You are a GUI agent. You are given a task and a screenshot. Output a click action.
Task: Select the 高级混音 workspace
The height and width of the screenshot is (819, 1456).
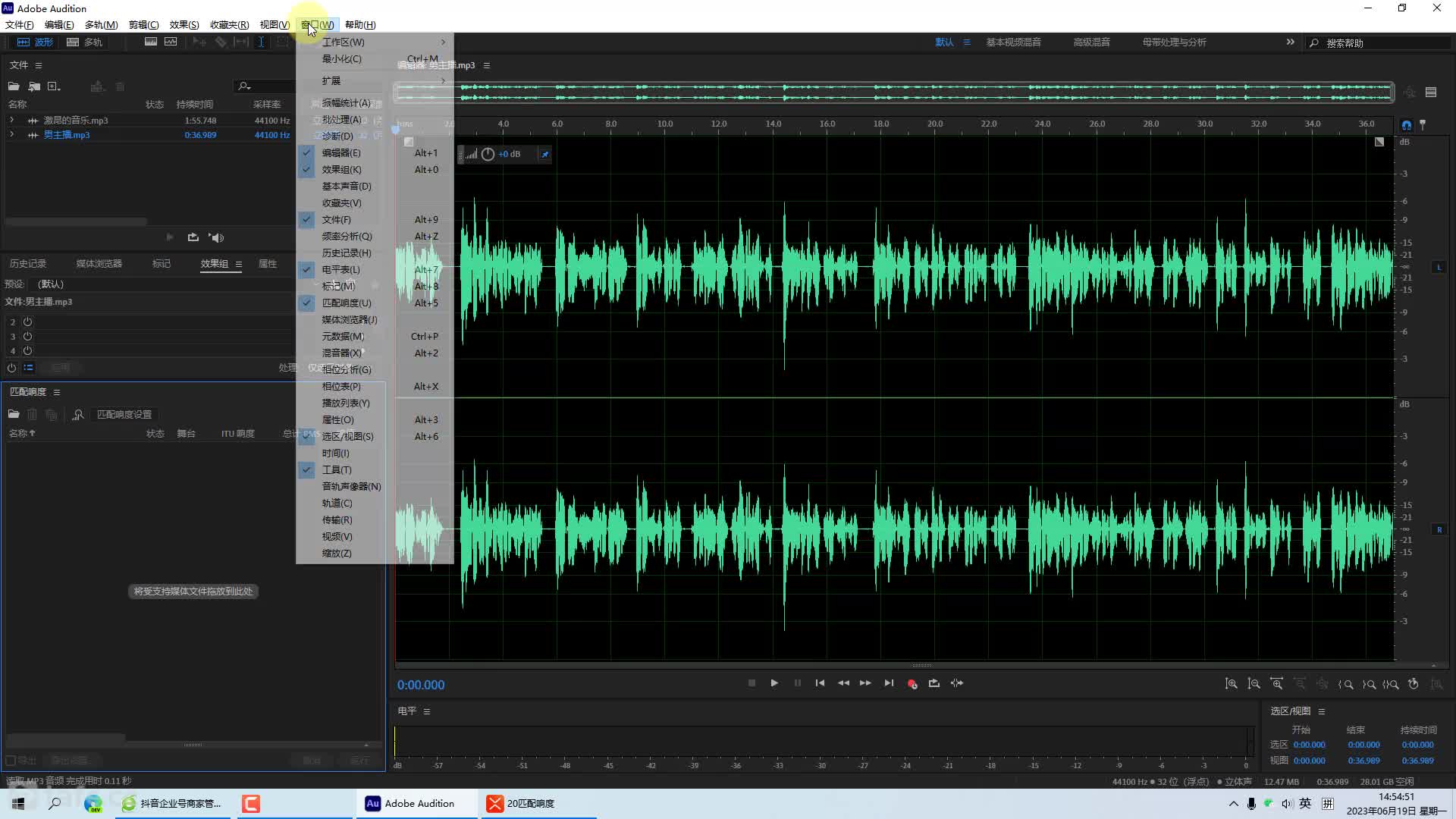(1091, 42)
